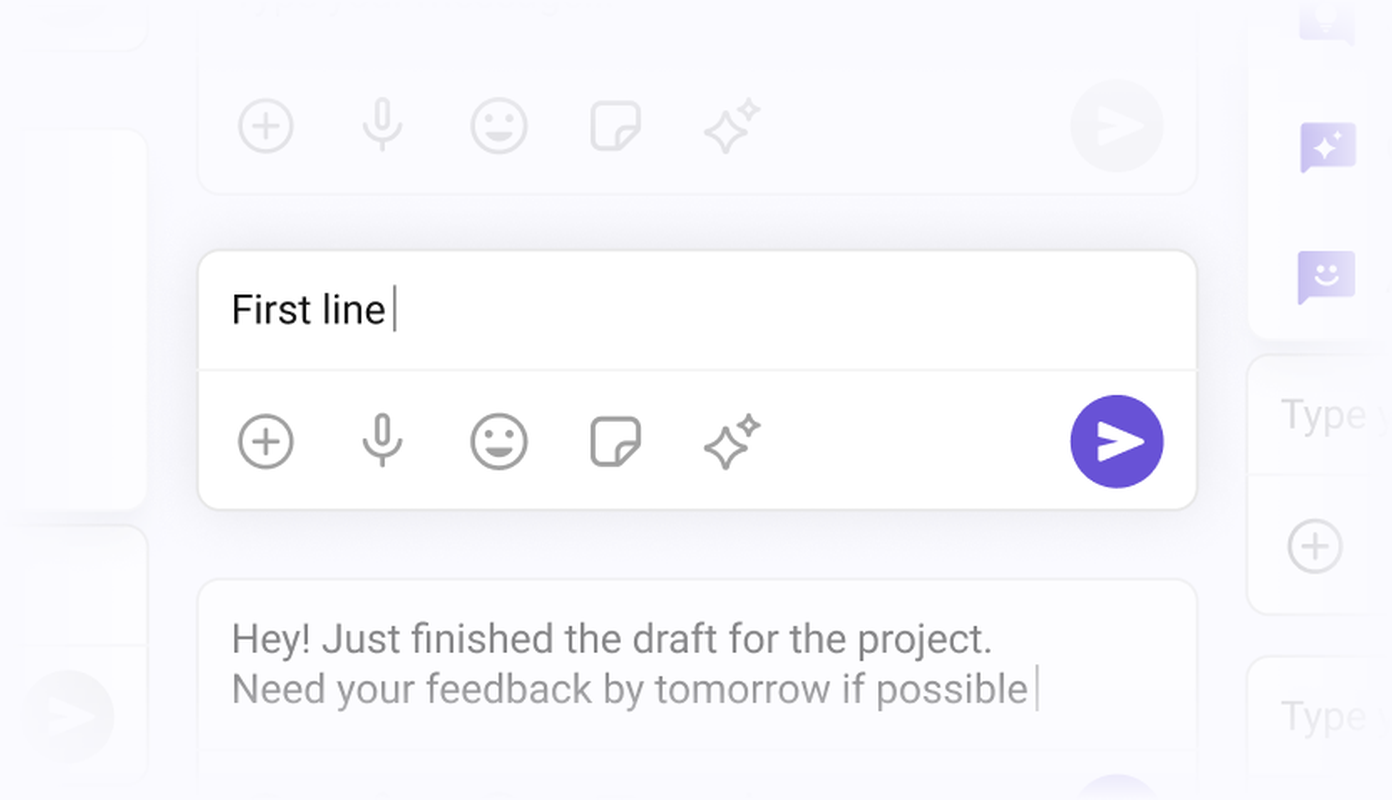Click the sparkle icon in the faded top composer

(x=732, y=127)
